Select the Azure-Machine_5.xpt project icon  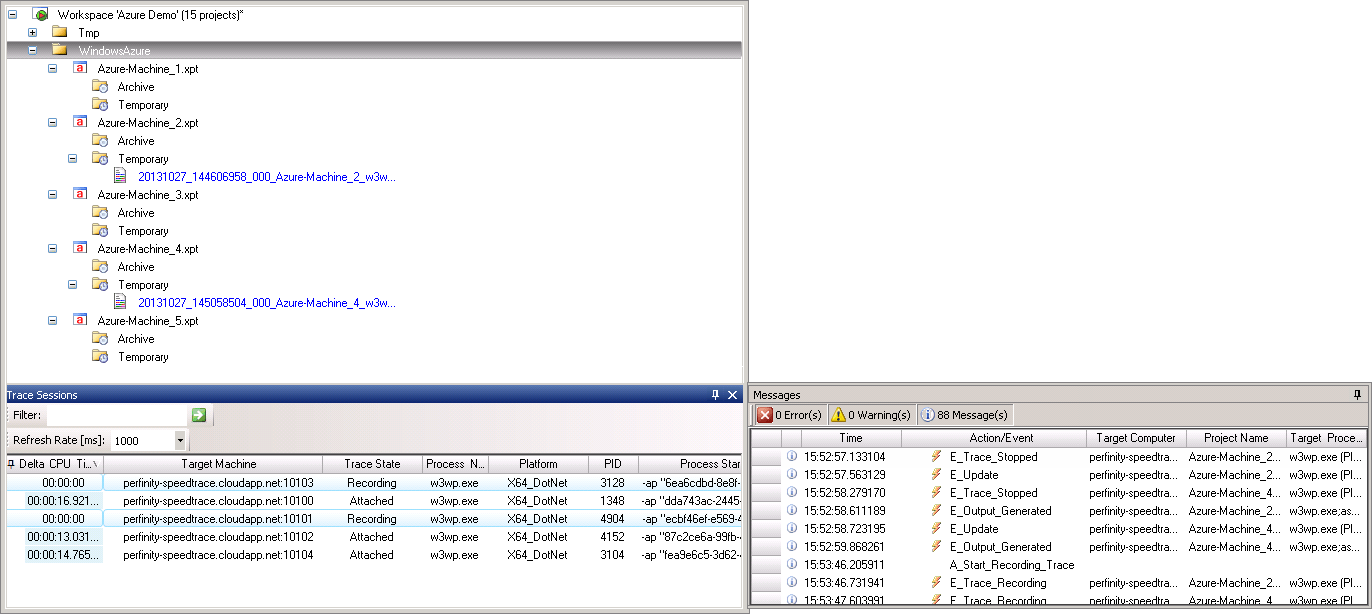click(x=80, y=320)
